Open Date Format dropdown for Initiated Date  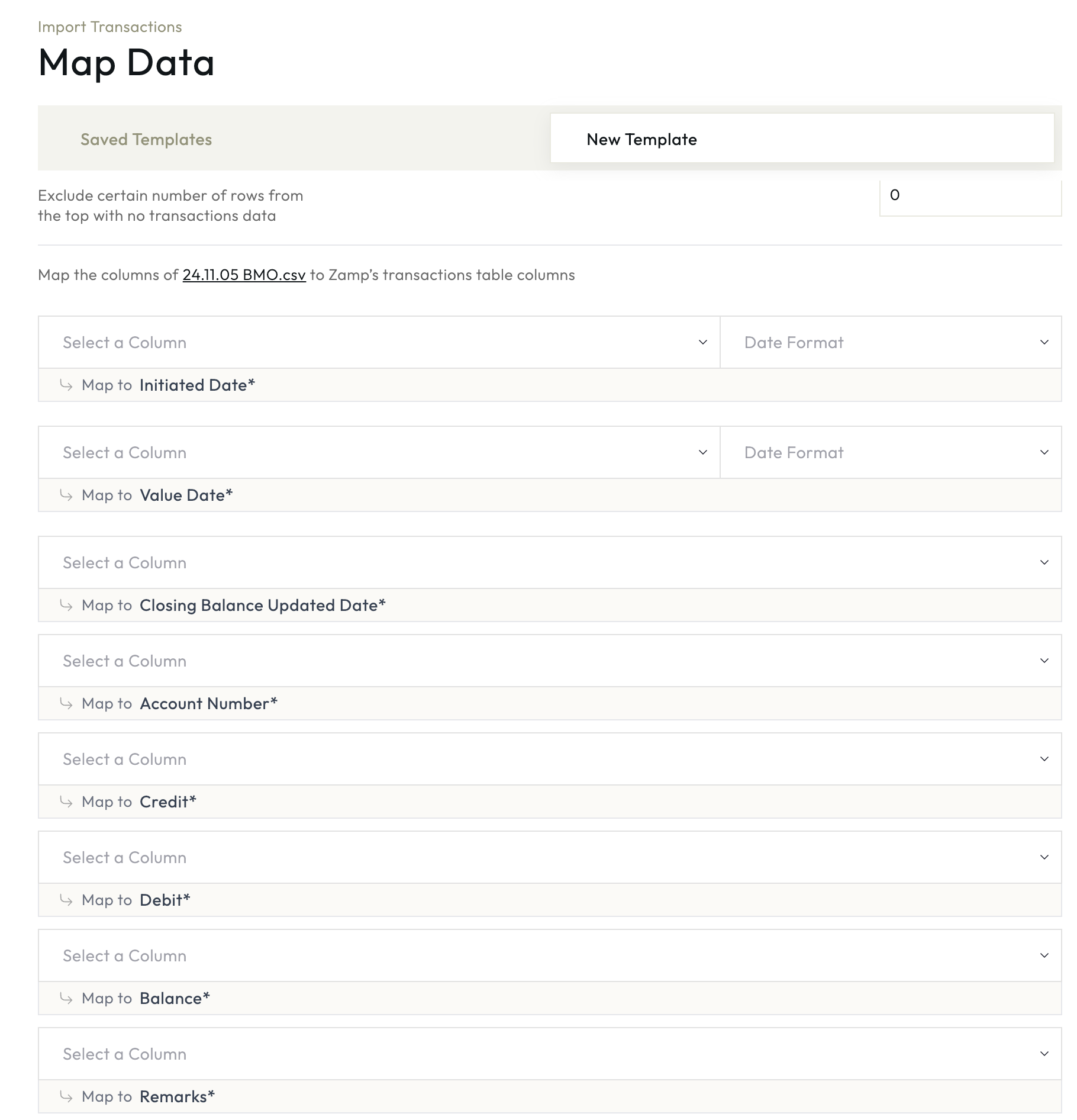coord(890,343)
